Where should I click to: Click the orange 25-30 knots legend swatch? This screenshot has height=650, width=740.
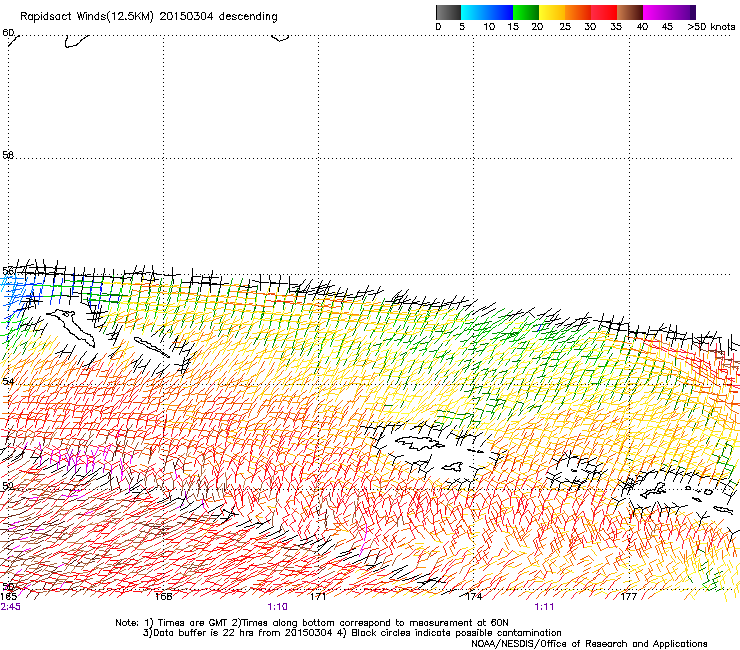[x=578, y=12]
